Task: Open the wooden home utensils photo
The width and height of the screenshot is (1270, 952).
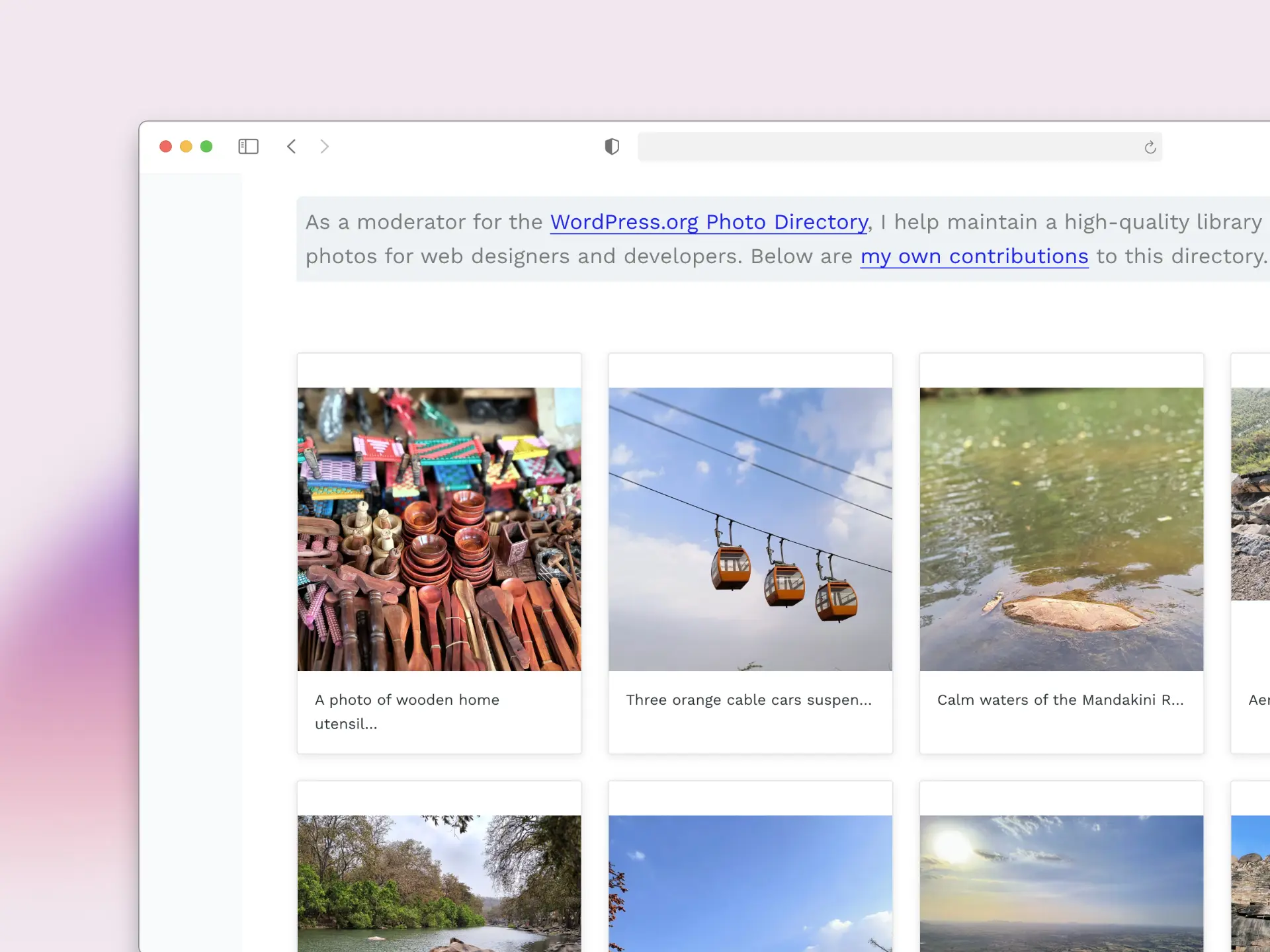Action: coord(439,529)
